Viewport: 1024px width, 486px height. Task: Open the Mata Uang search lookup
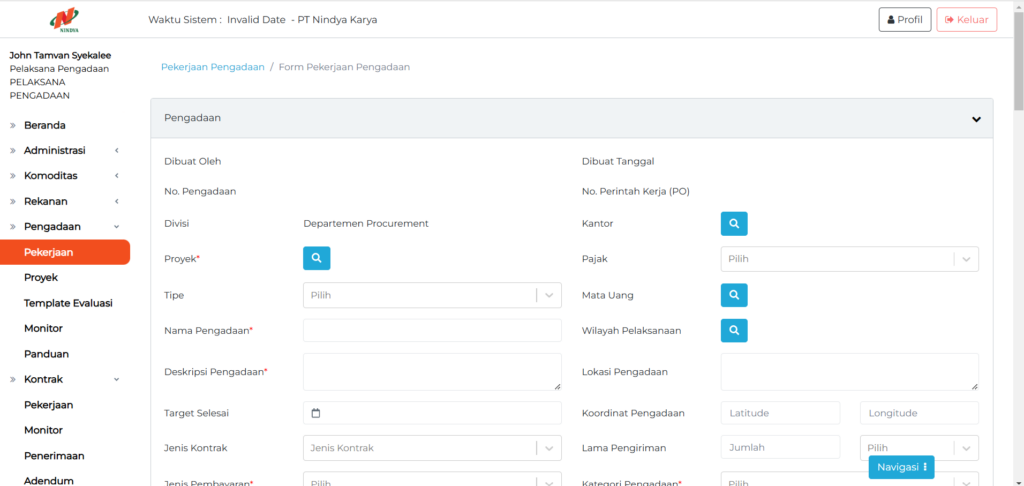point(734,295)
